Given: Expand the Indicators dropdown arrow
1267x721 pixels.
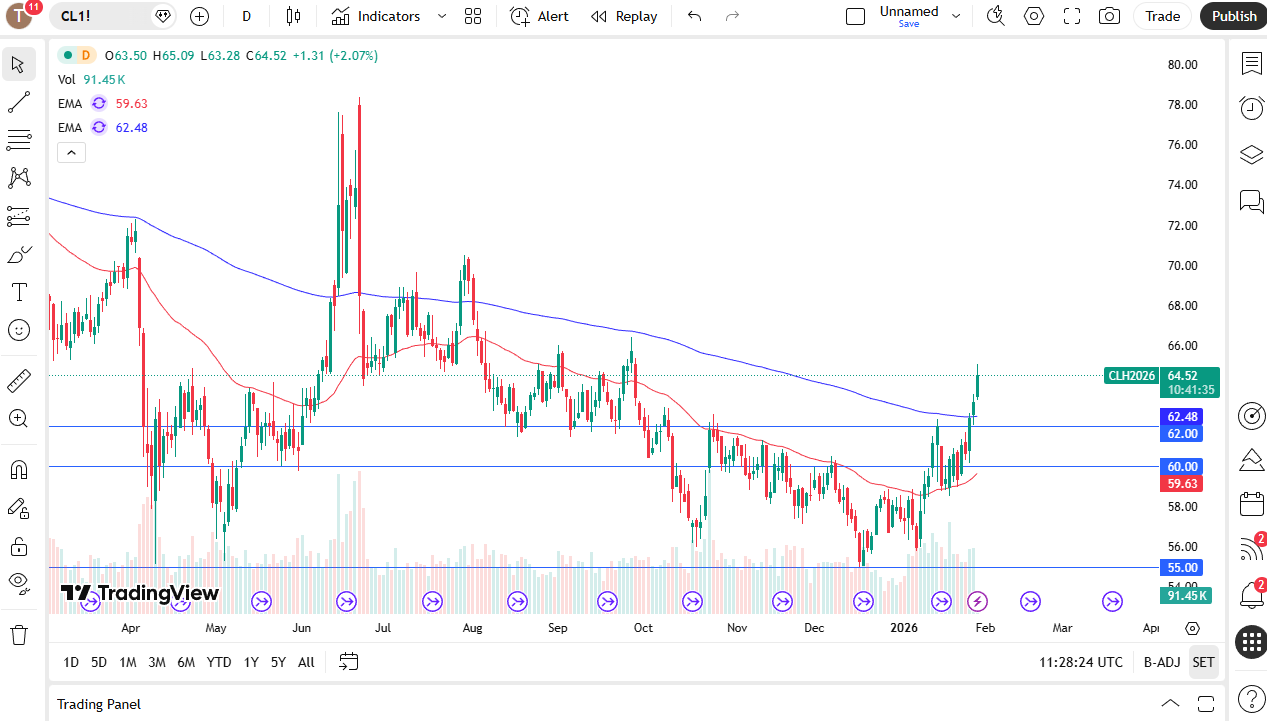Looking at the screenshot, I should coord(441,16).
